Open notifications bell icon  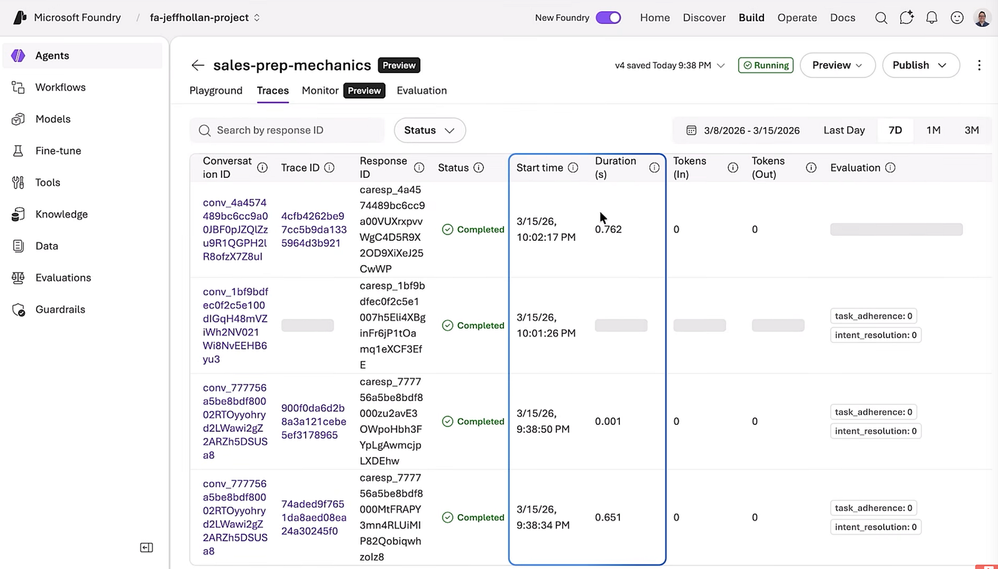(x=932, y=18)
